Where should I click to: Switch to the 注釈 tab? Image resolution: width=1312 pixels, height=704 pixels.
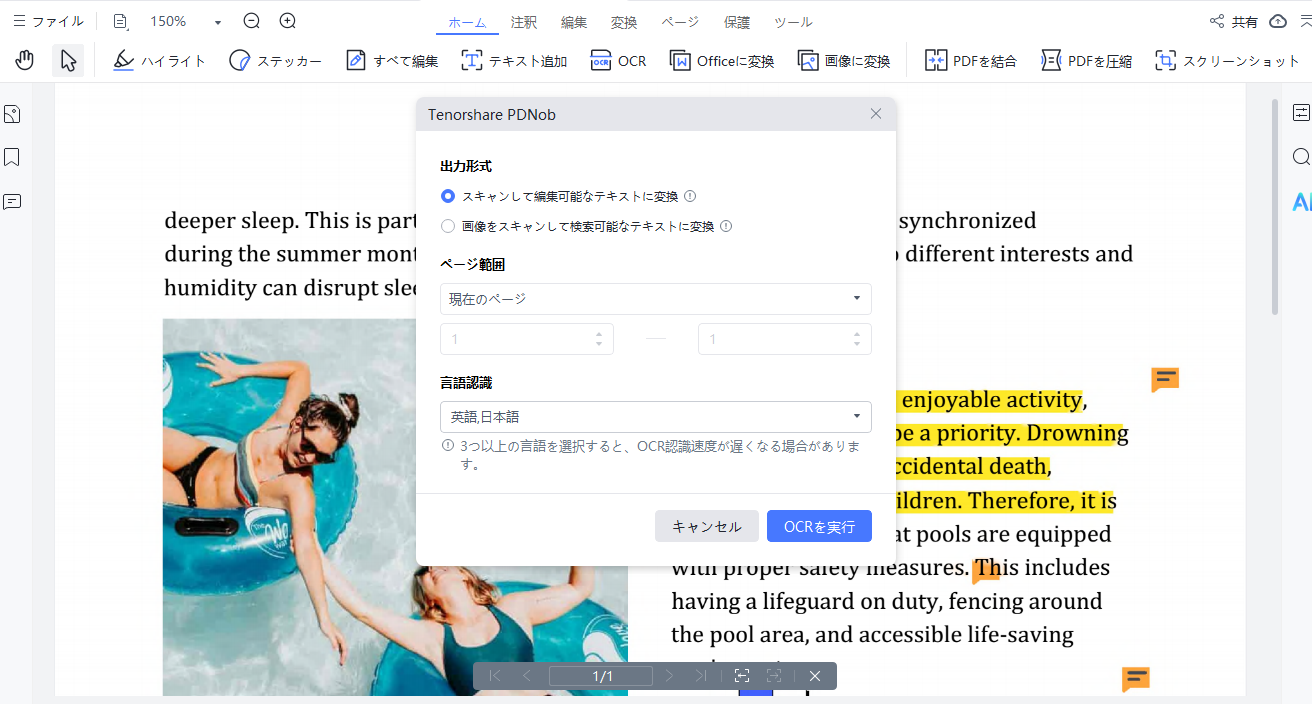pos(524,22)
